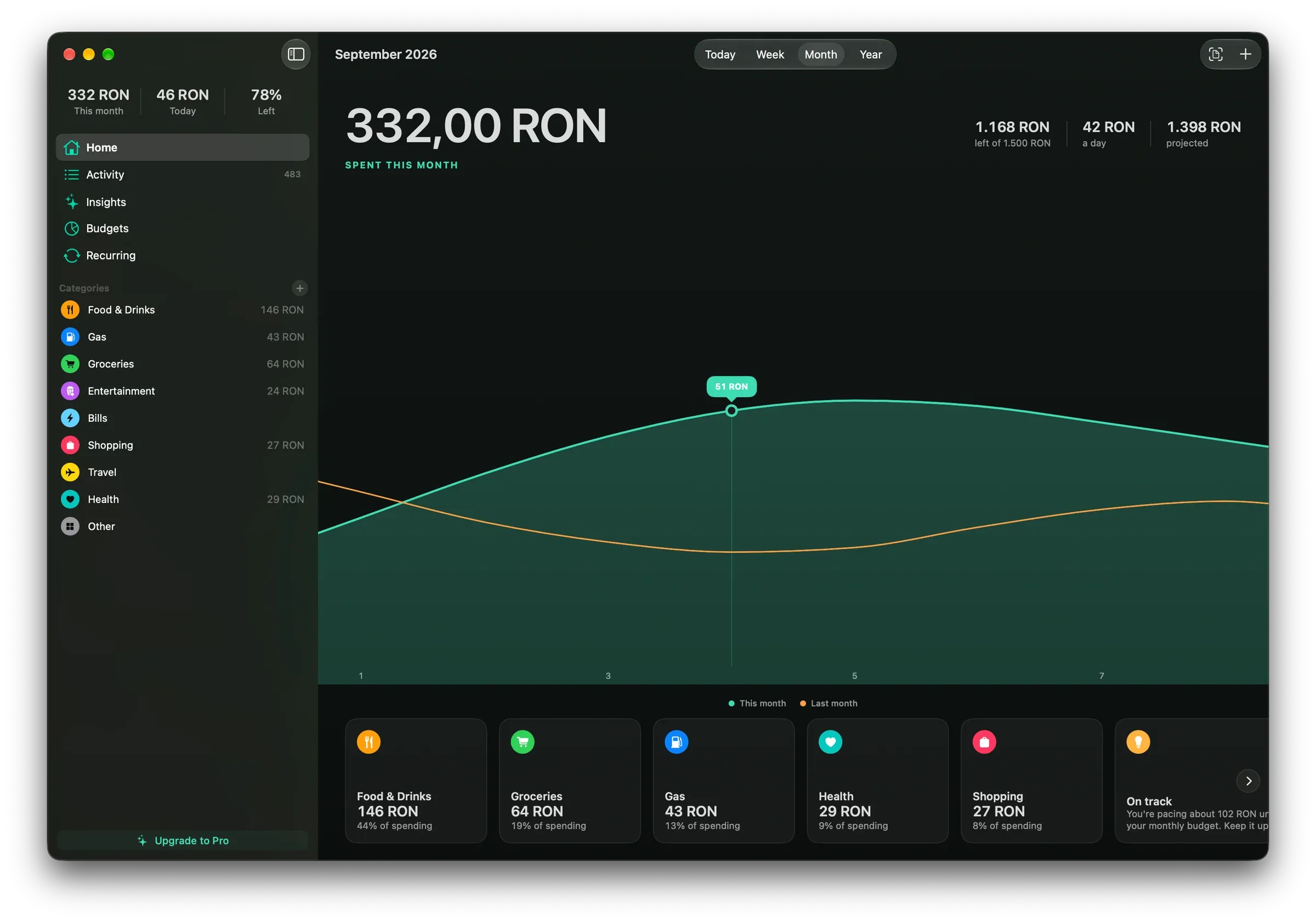Click the 78% Left stat
The width and height of the screenshot is (1316, 923).
click(x=266, y=101)
